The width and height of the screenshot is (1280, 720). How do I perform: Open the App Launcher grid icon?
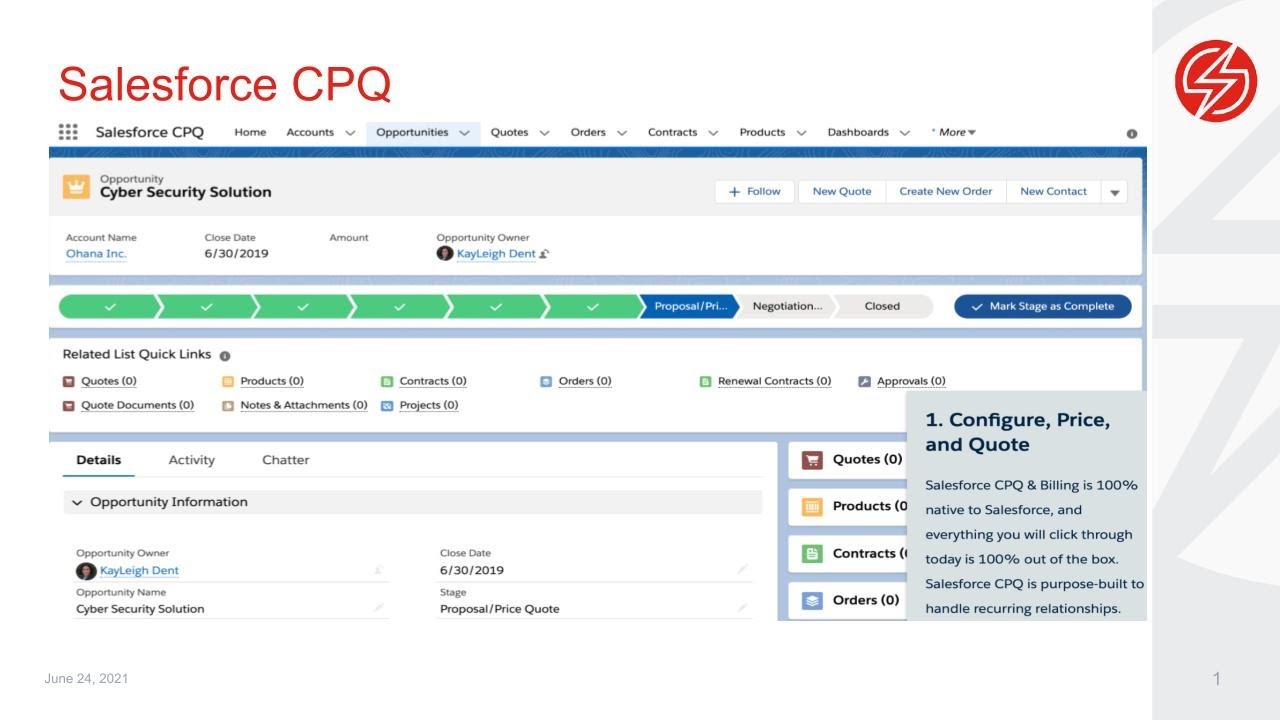coord(68,132)
